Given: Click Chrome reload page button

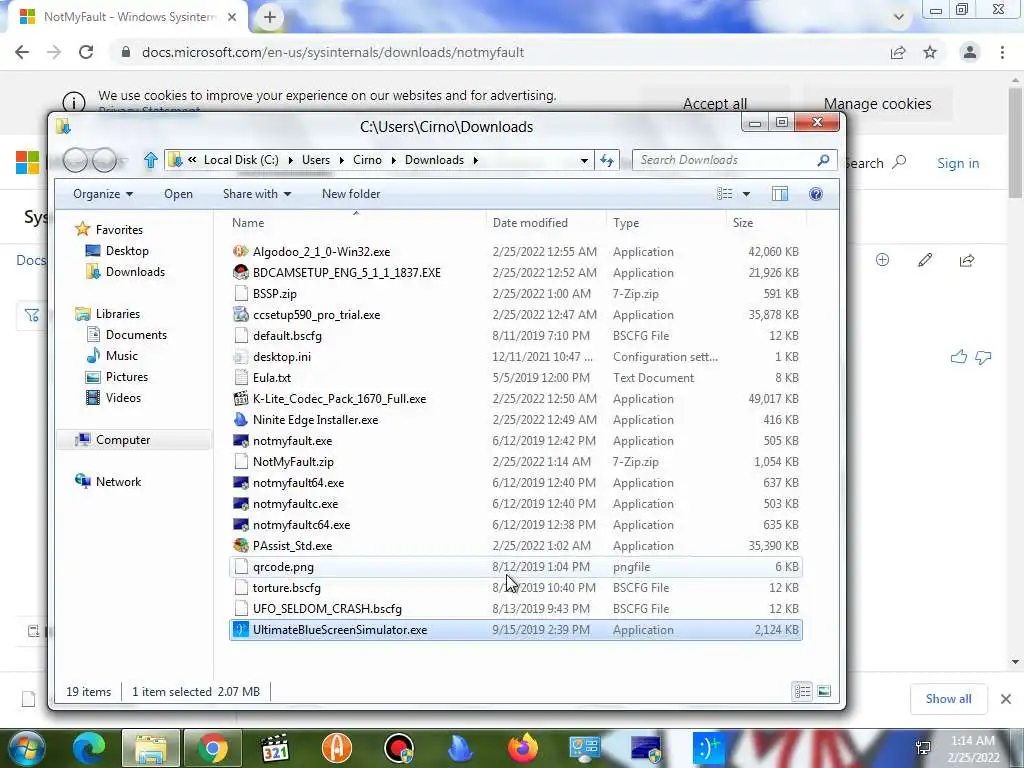Looking at the screenshot, I should tap(86, 52).
